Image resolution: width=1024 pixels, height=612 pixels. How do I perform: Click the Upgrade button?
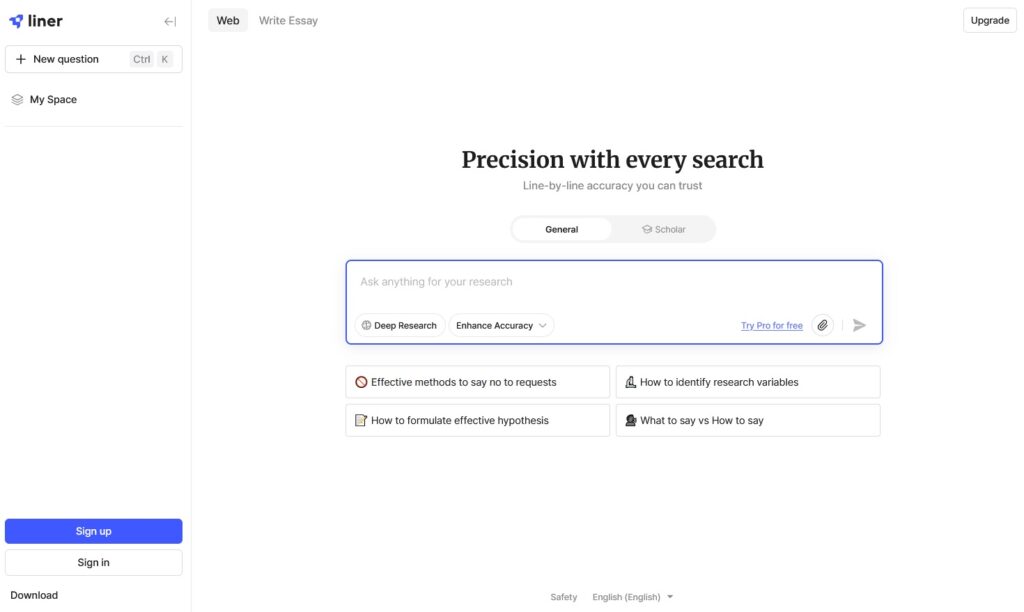point(989,20)
